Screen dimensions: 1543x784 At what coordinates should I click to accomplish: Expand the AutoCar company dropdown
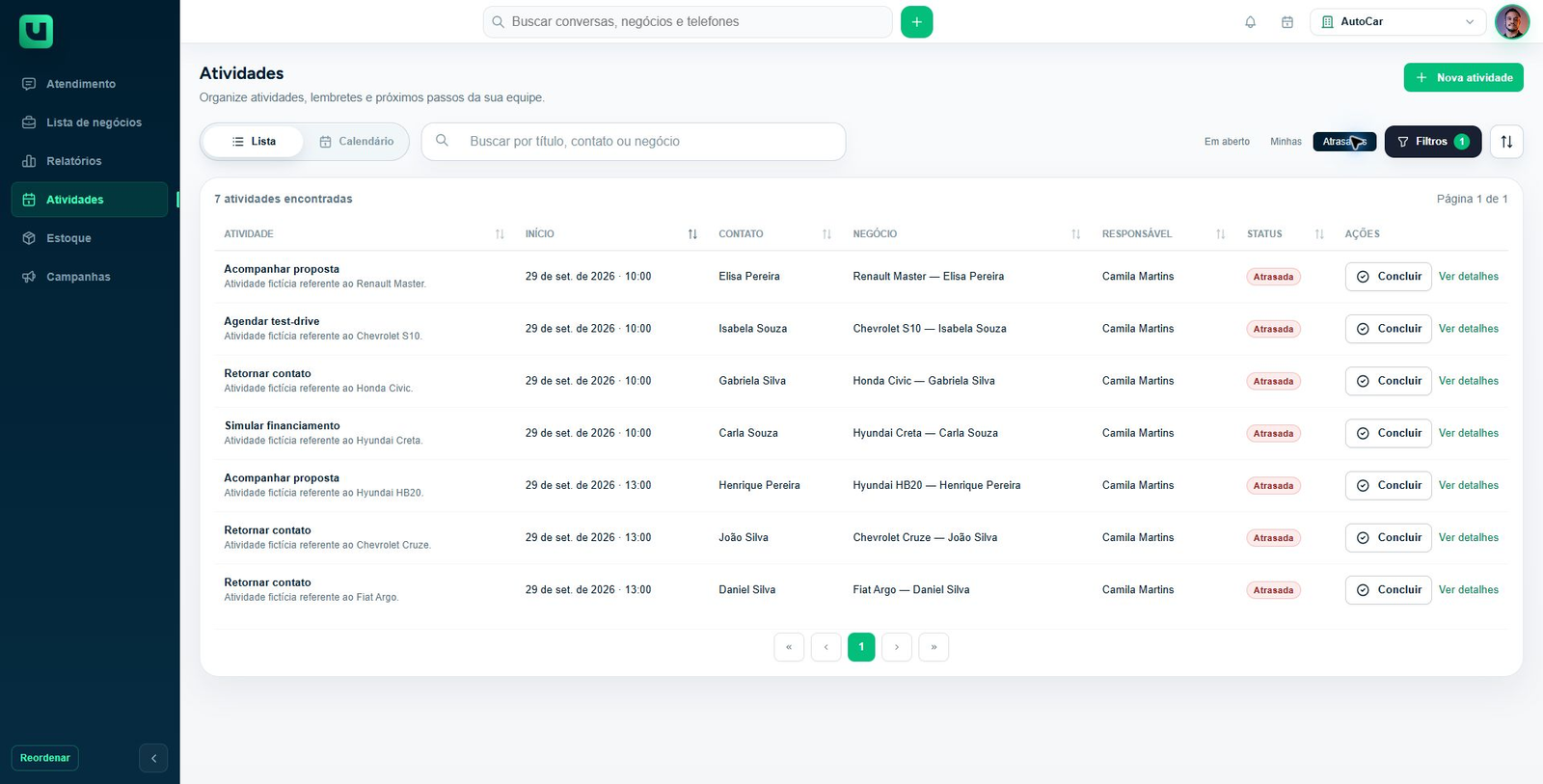tap(1398, 22)
